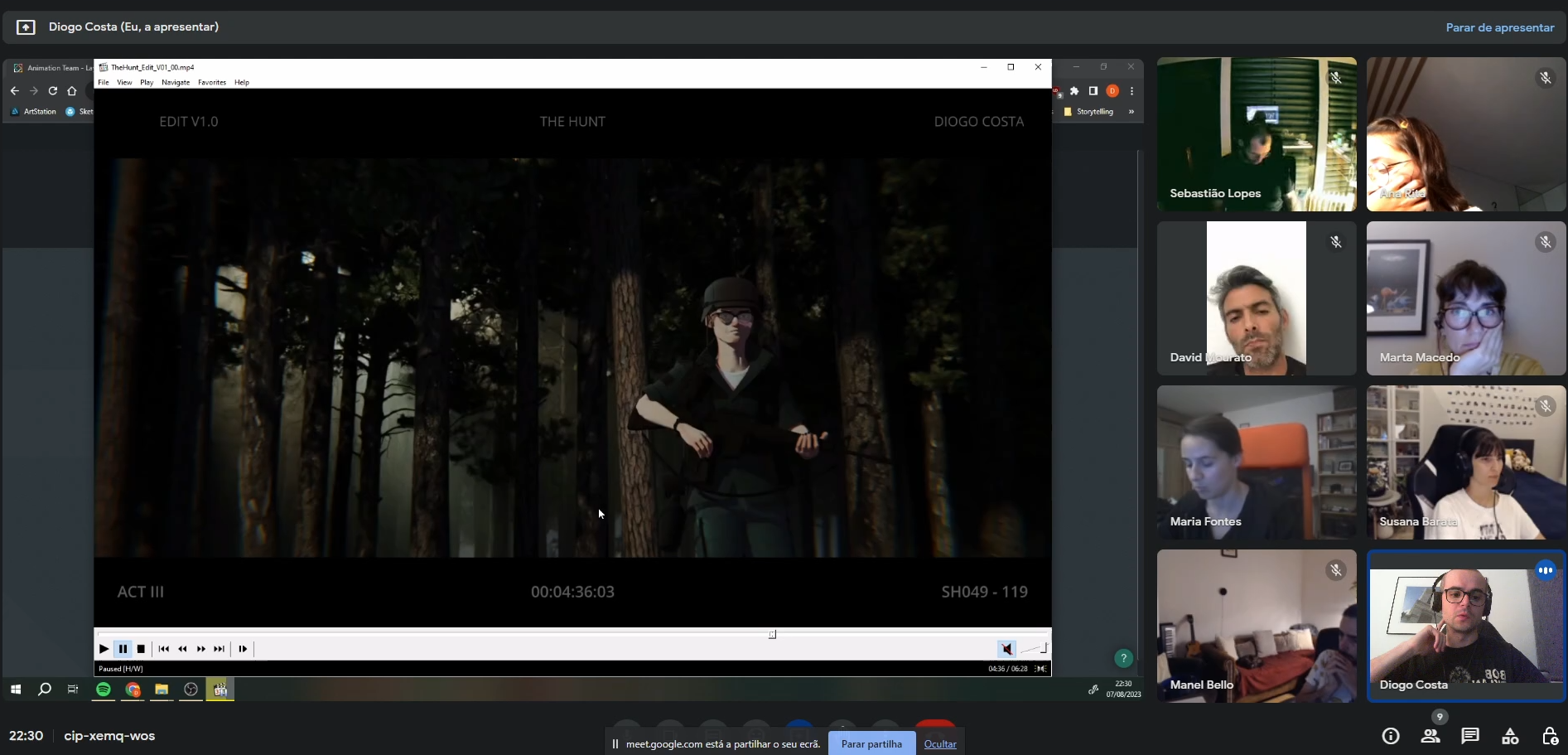The width and height of the screenshot is (1568, 755).
Task: Click the player's 04:36 / 06:28 time display
Action: tap(1007, 669)
